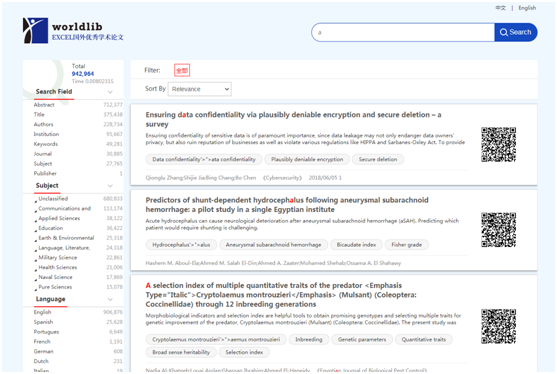Click the worldlib logo icon
Viewport: 557px width, 374px height.
[x=36, y=31]
